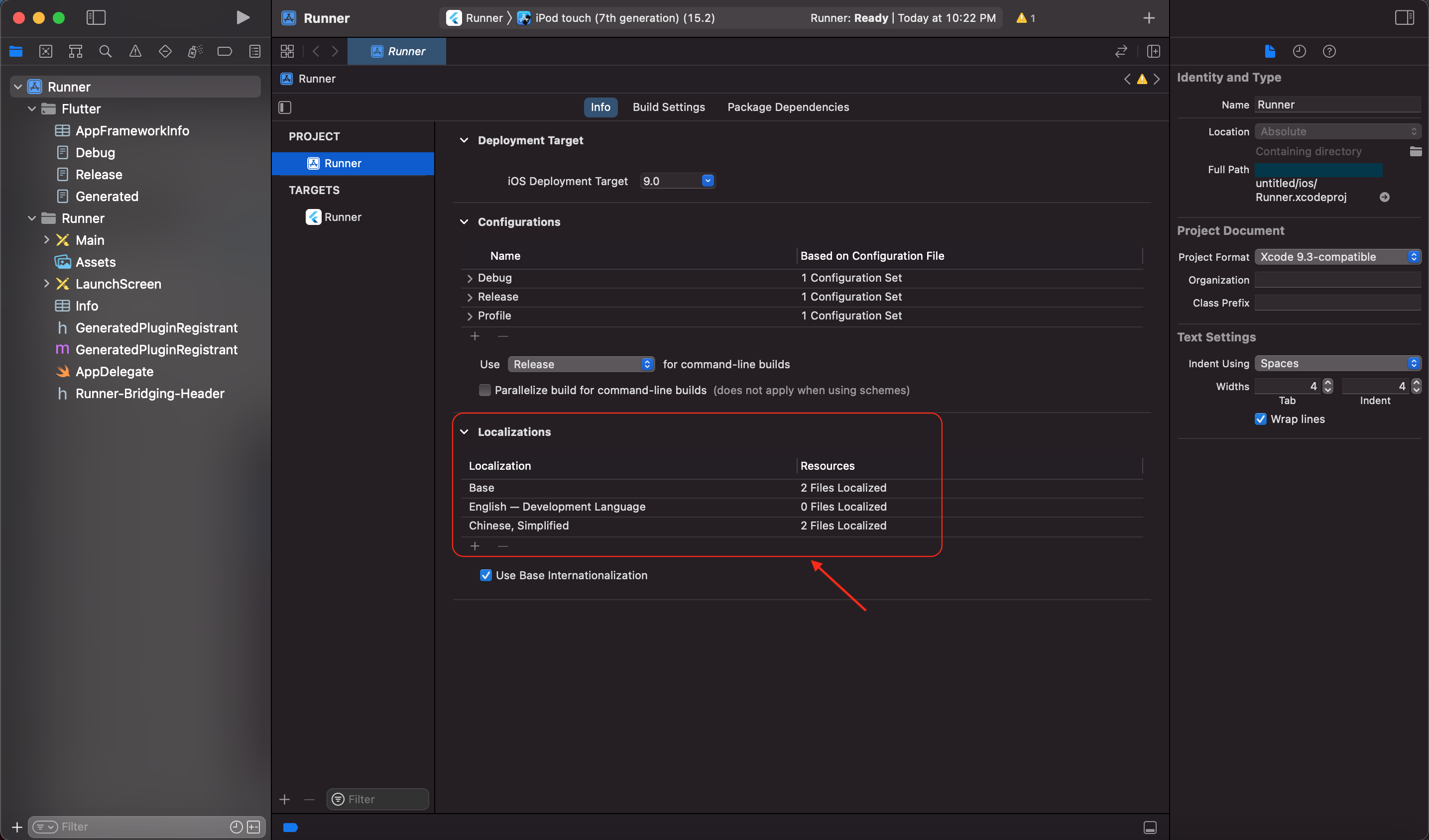Click the Class Prefix field

1338,303
